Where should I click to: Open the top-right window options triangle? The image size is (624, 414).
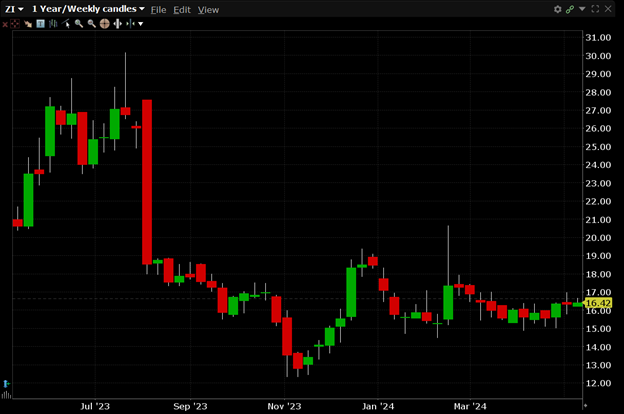point(582,9)
